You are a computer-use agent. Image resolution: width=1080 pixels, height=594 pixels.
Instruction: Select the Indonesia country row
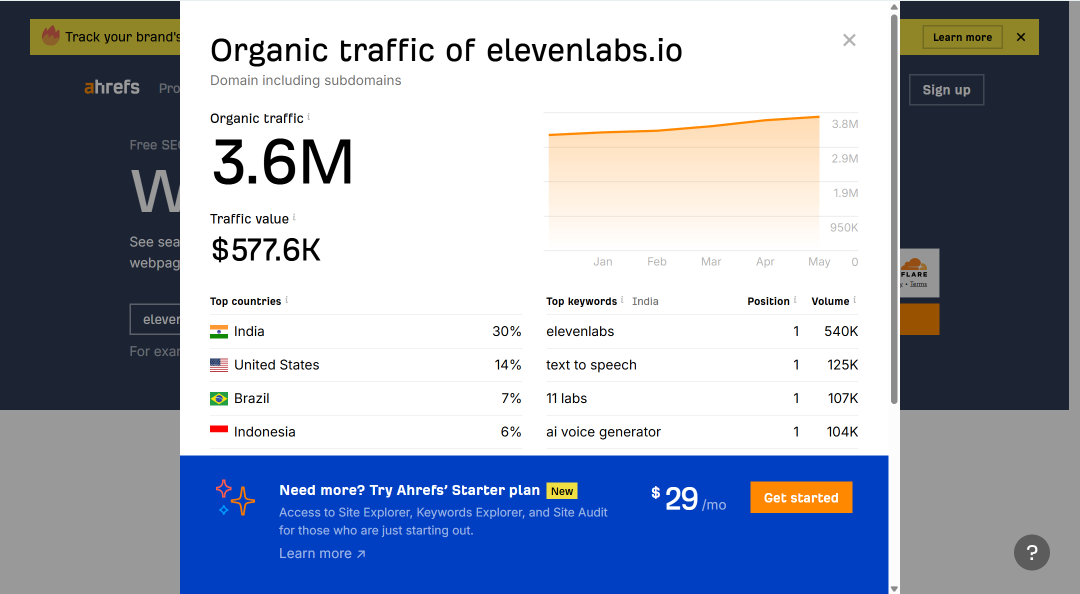pyautogui.click(x=366, y=432)
